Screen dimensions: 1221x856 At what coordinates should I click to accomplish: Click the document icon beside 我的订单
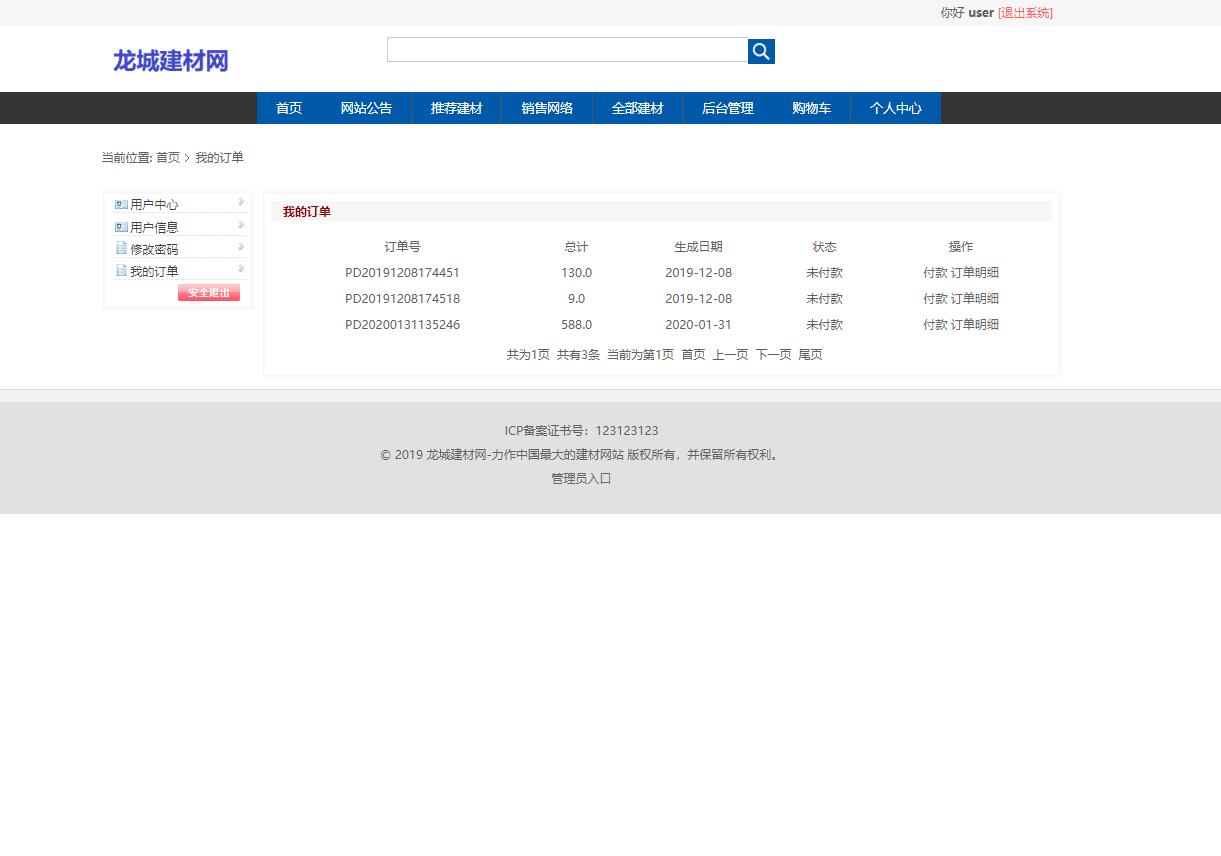(121, 270)
